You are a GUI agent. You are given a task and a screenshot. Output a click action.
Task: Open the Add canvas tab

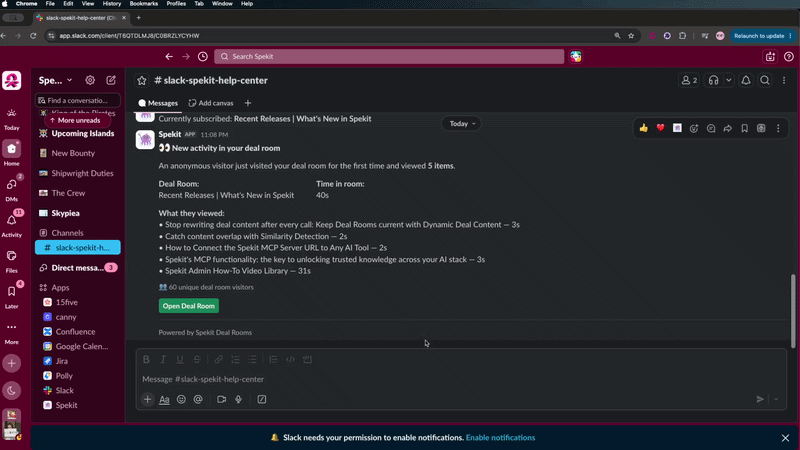pos(211,103)
